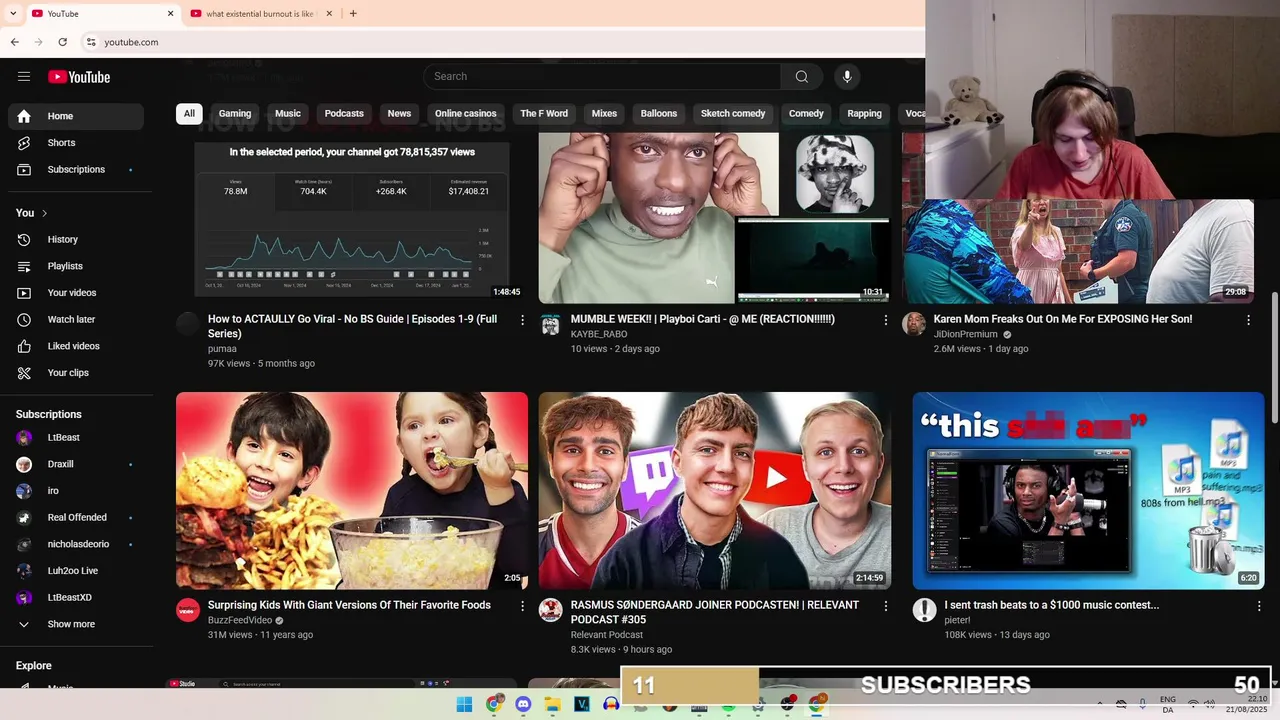This screenshot has width=1280, height=720.
Task: Select the Online casinos filter chip
Action: pyautogui.click(x=466, y=114)
